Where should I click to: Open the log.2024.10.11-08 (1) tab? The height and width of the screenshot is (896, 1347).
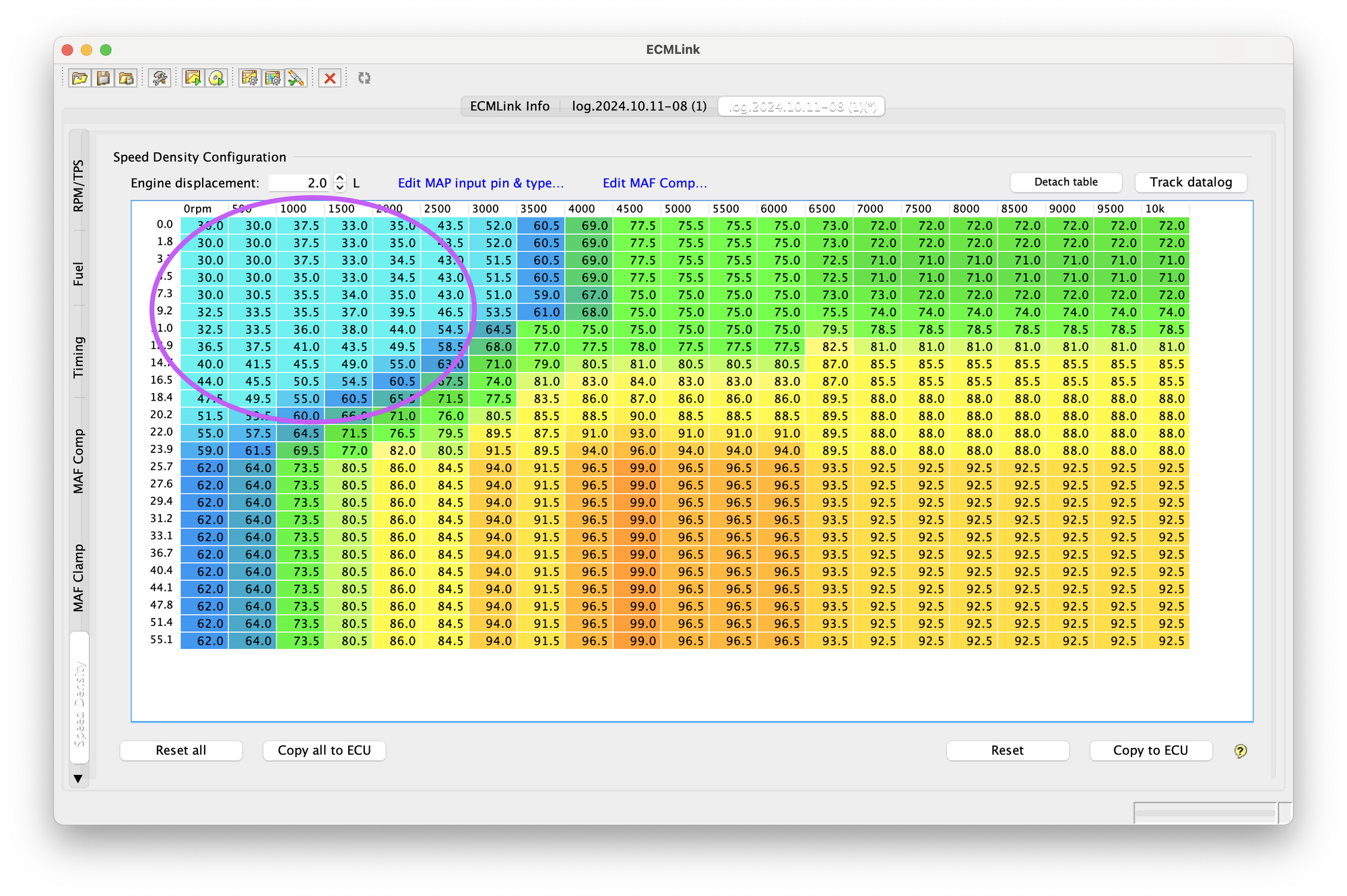639,106
